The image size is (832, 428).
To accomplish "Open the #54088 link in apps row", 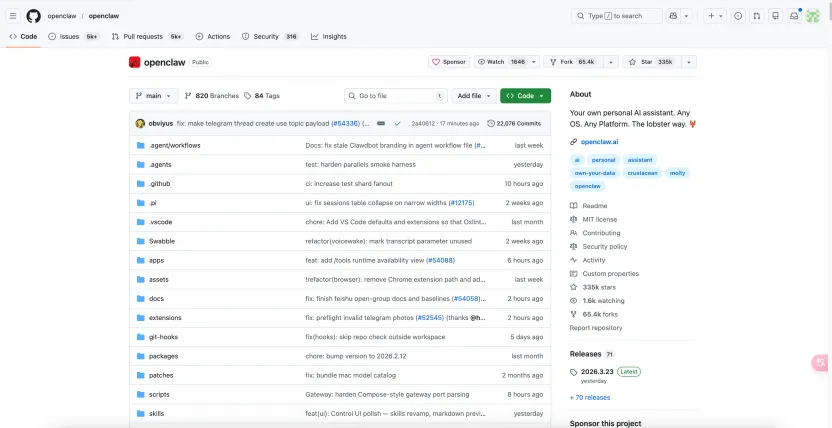I will click(x=441, y=260).
